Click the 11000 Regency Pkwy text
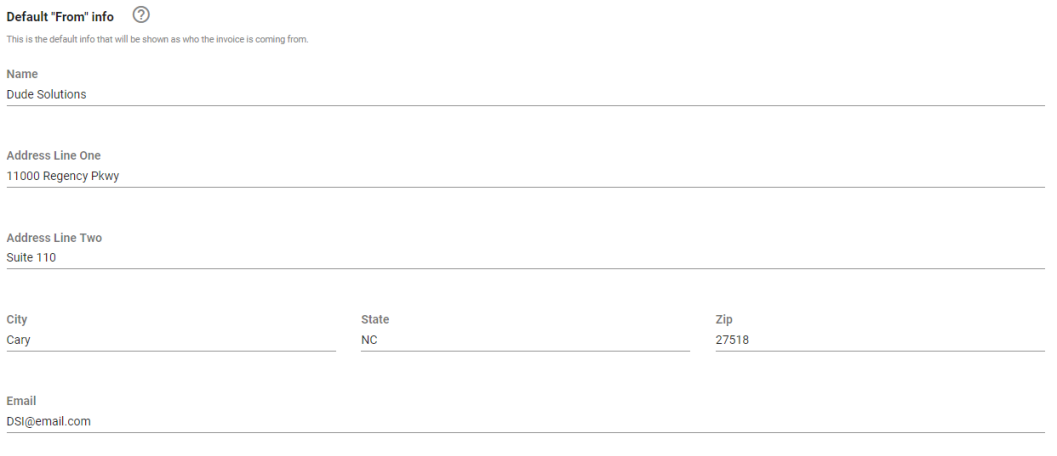The image size is (1057, 456). [x=63, y=177]
